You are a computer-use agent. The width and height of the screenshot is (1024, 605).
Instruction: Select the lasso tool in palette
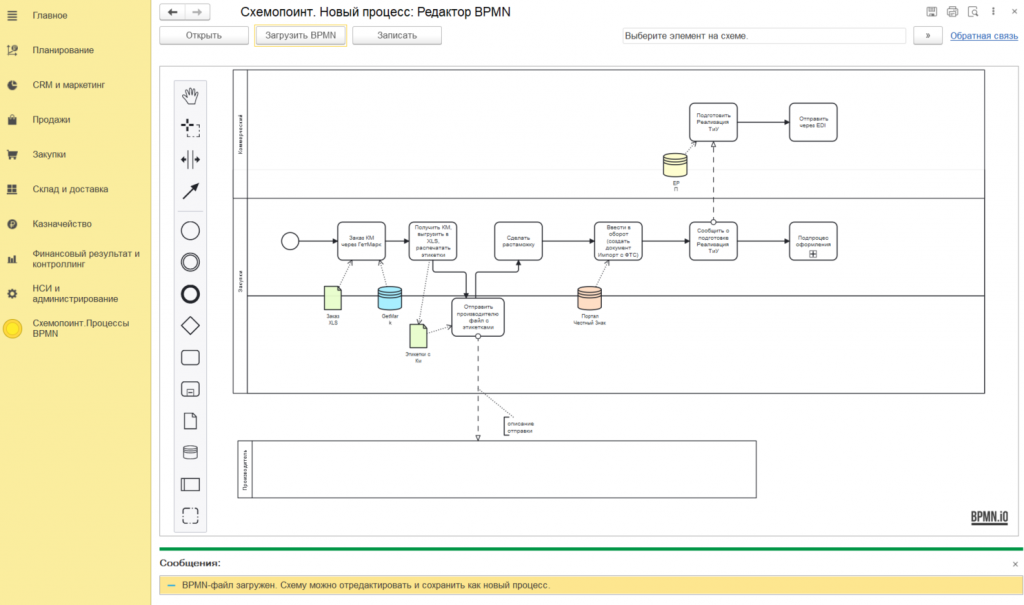tap(190, 127)
